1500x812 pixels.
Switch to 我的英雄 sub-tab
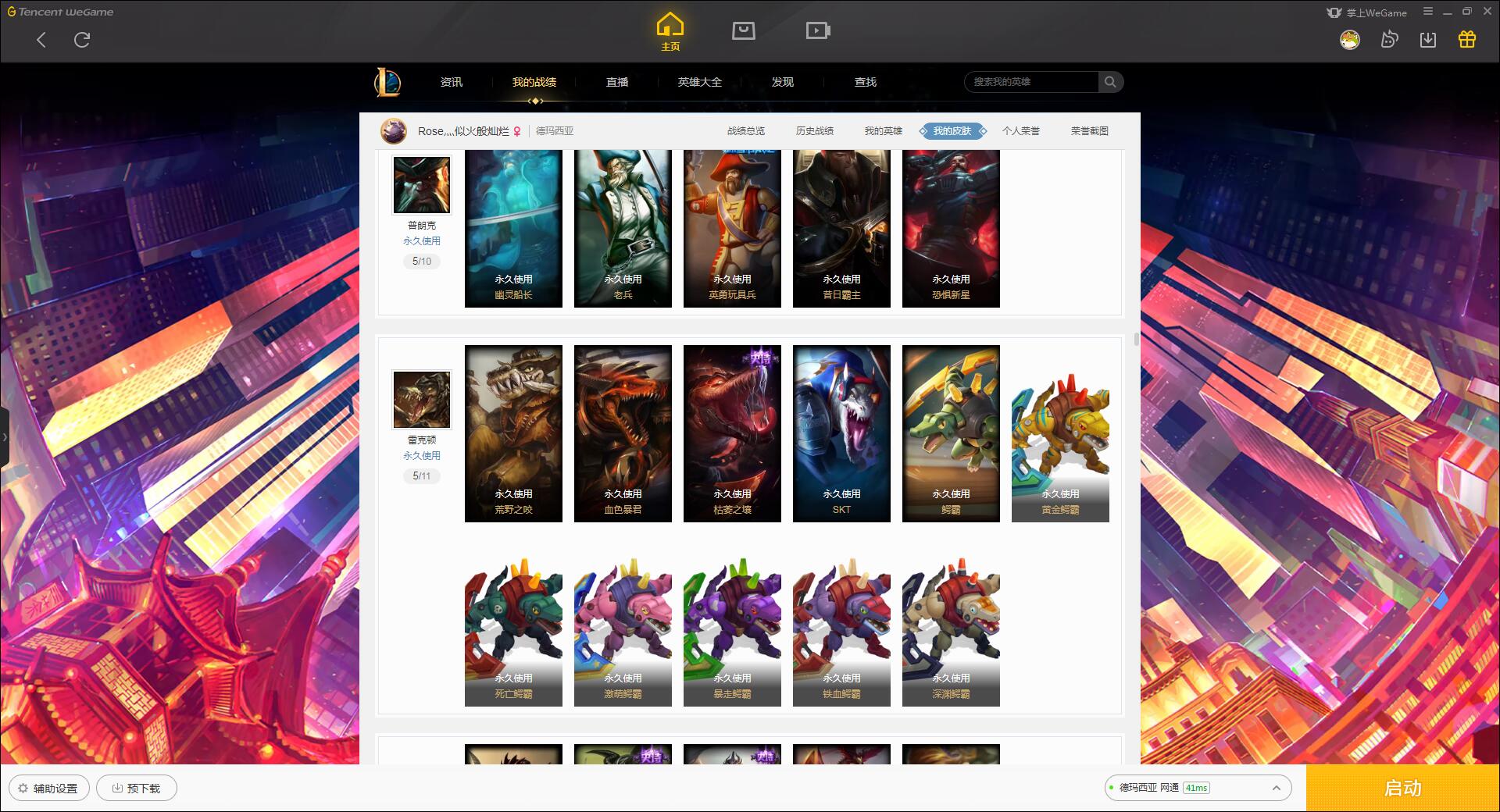click(x=884, y=131)
